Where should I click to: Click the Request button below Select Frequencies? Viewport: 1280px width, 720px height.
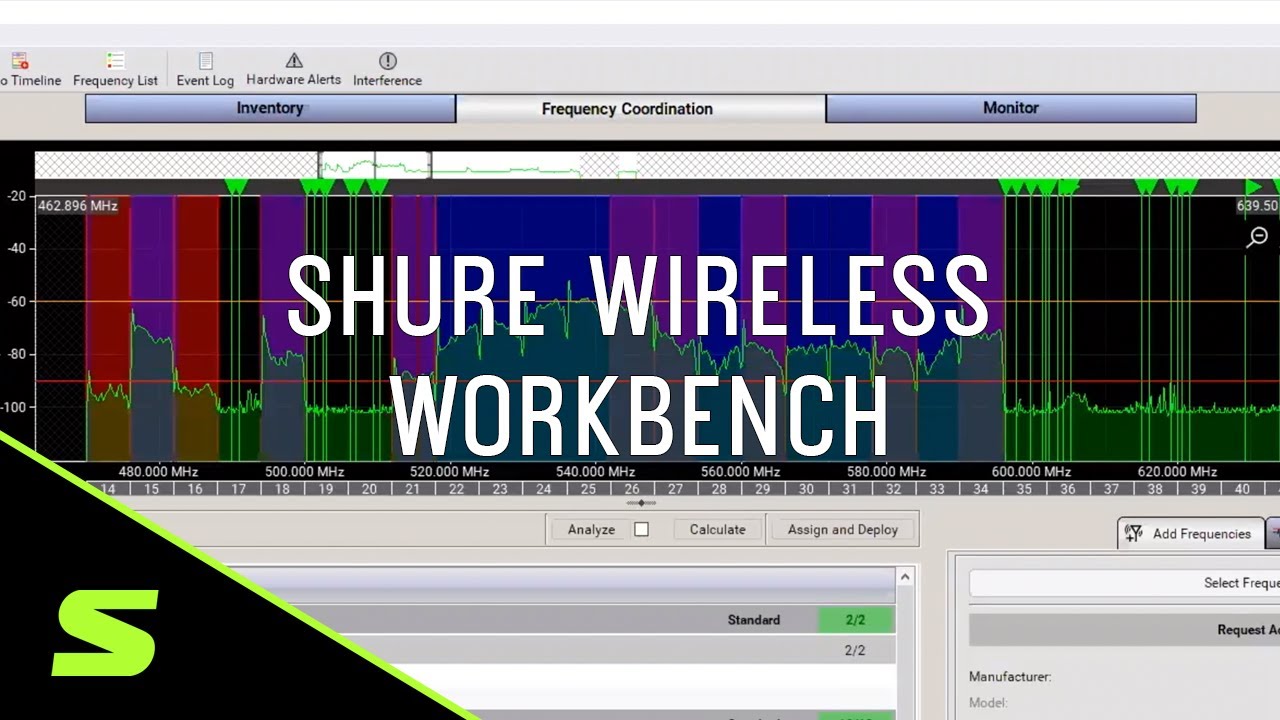point(1125,630)
